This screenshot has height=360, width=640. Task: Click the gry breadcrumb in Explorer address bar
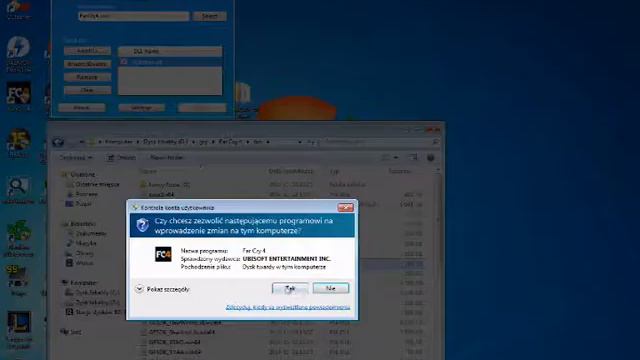pos(203,142)
